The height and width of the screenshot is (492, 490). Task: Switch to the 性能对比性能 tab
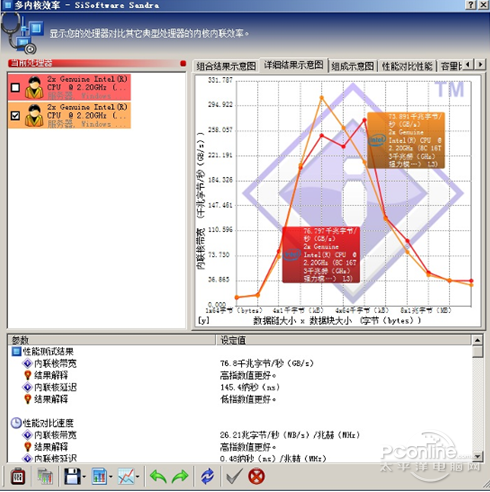click(x=407, y=66)
